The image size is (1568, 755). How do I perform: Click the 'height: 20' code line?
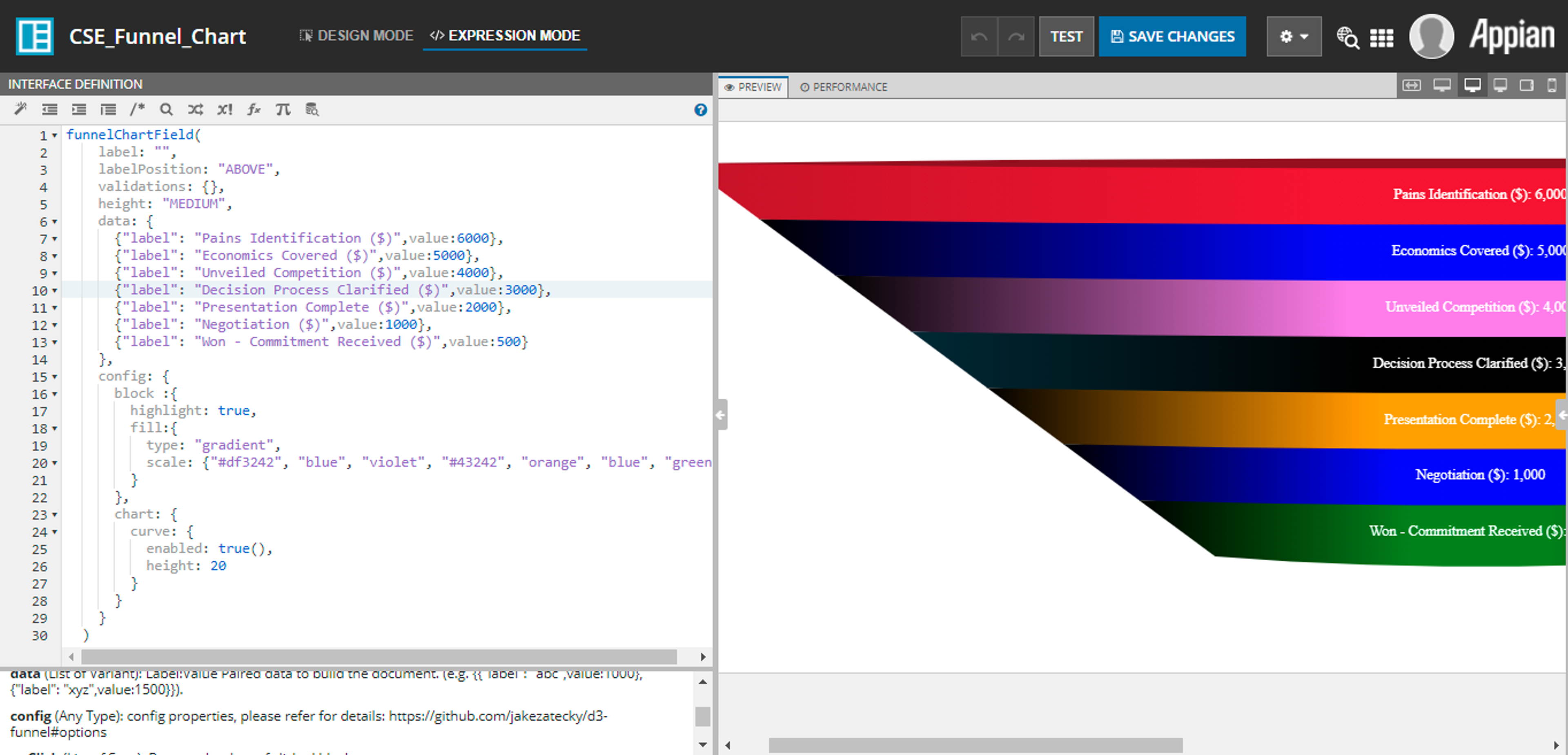[186, 566]
